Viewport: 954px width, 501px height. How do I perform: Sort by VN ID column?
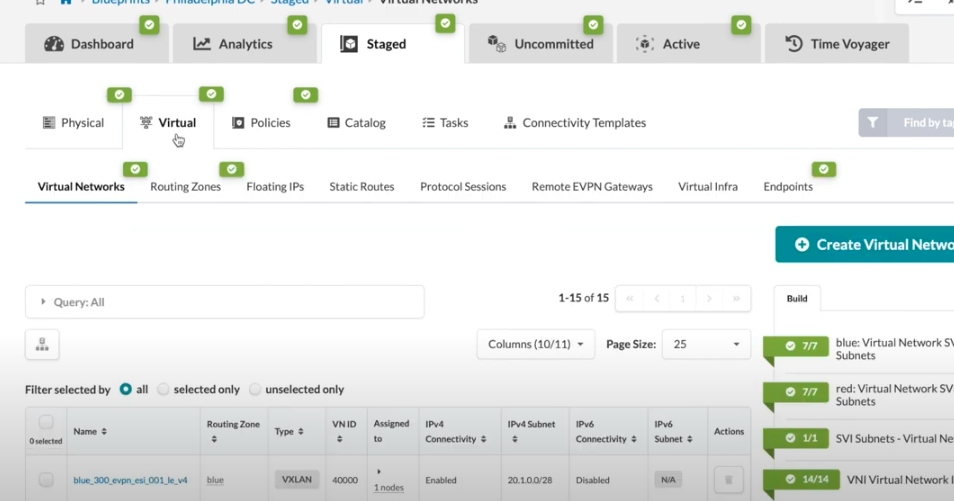(344, 431)
